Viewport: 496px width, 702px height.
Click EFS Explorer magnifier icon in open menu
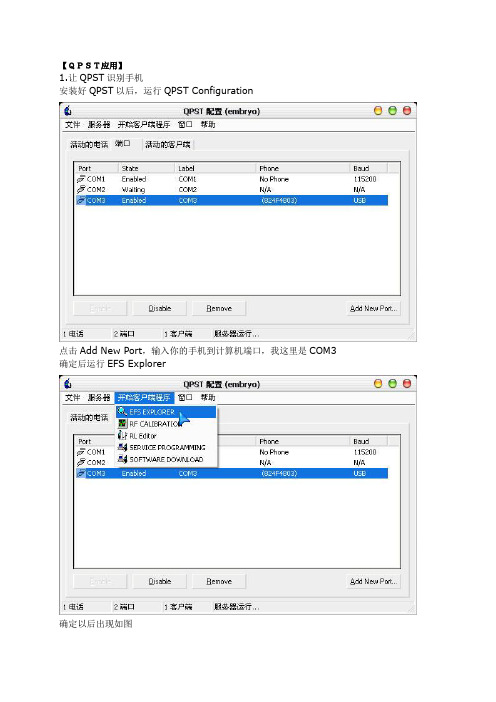122,411
